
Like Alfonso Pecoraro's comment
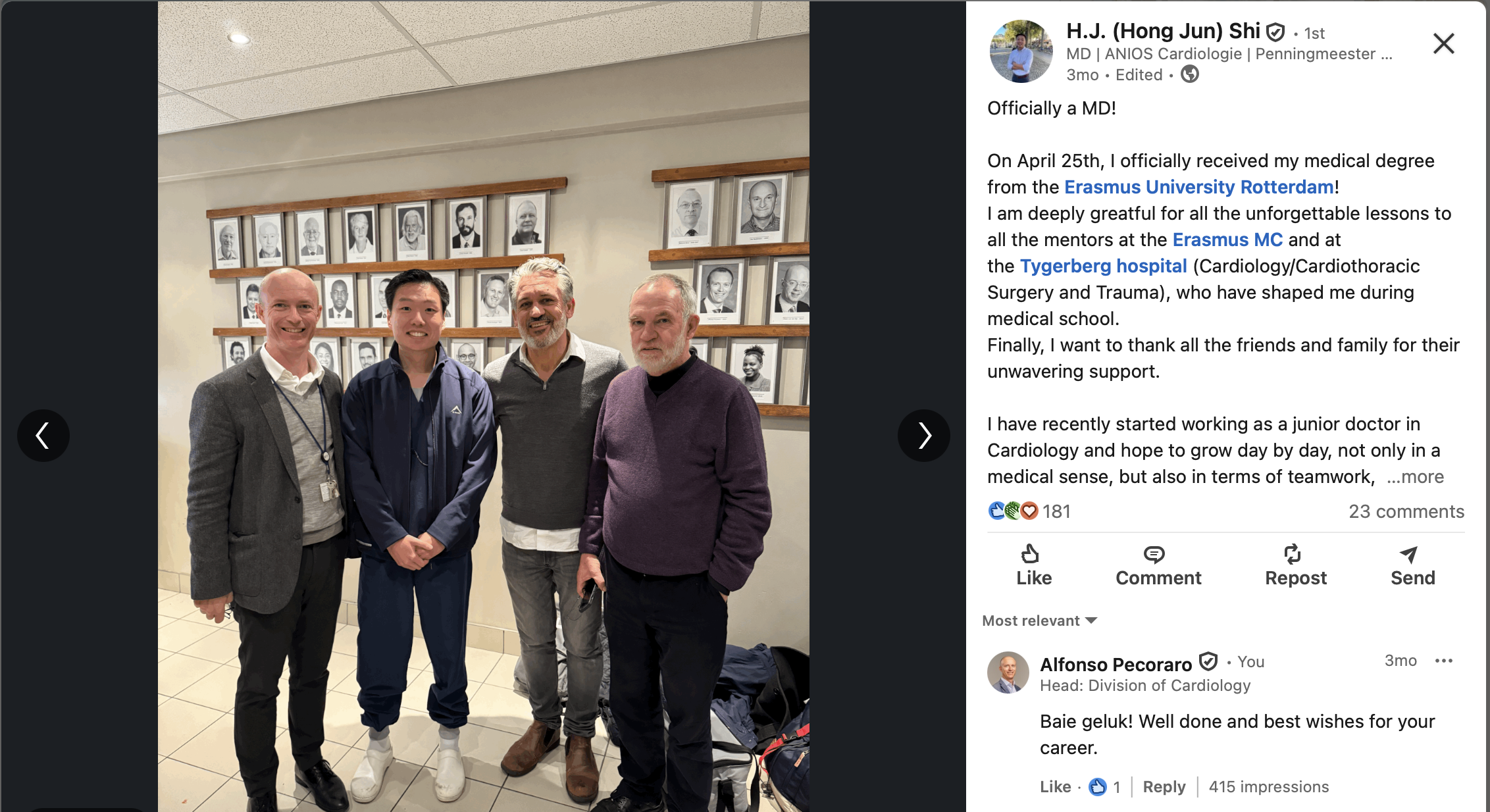click(x=1055, y=786)
